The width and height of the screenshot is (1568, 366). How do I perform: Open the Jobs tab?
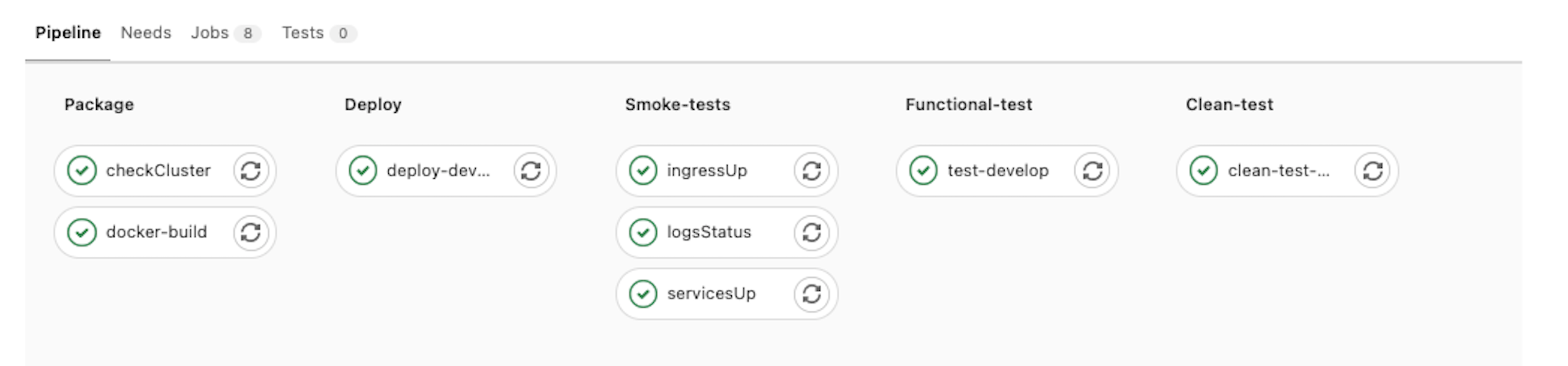click(x=226, y=33)
